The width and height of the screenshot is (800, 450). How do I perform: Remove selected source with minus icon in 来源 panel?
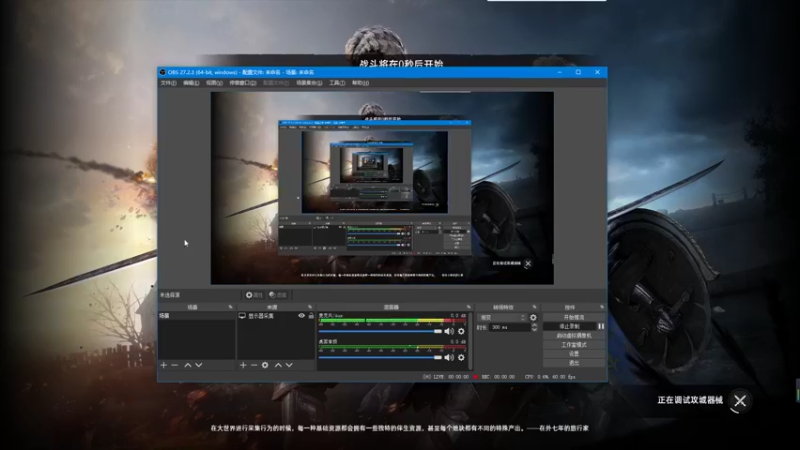pyautogui.click(x=254, y=365)
